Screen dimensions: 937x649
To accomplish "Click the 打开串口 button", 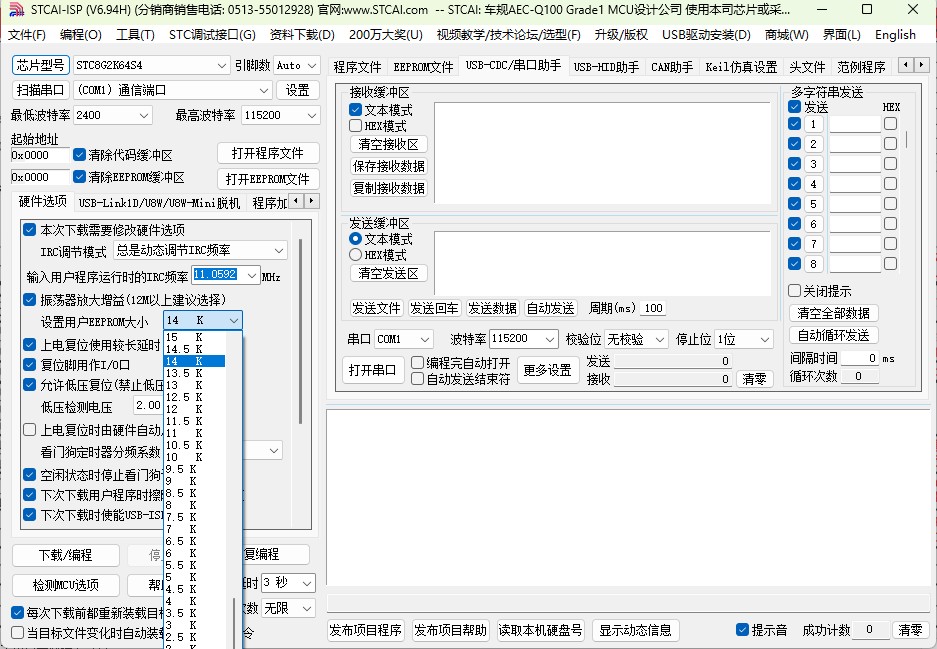I will click(x=372, y=370).
